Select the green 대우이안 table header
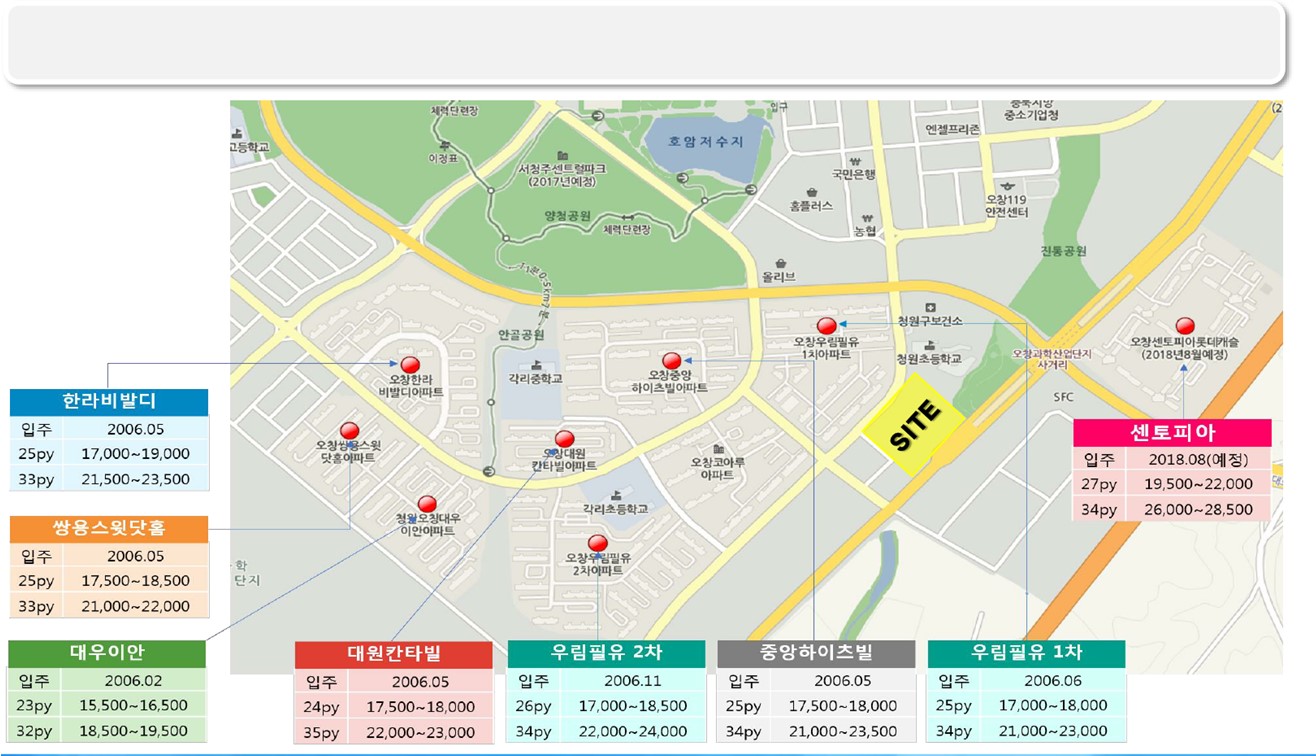1316x756 pixels. click(x=107, y=653)
